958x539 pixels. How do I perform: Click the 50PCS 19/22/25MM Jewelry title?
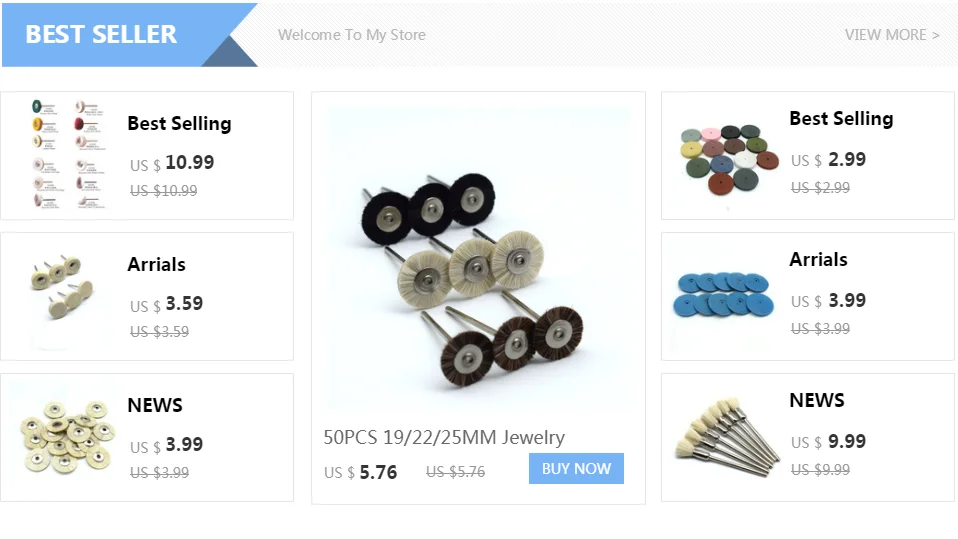click(x=444, y=438)
